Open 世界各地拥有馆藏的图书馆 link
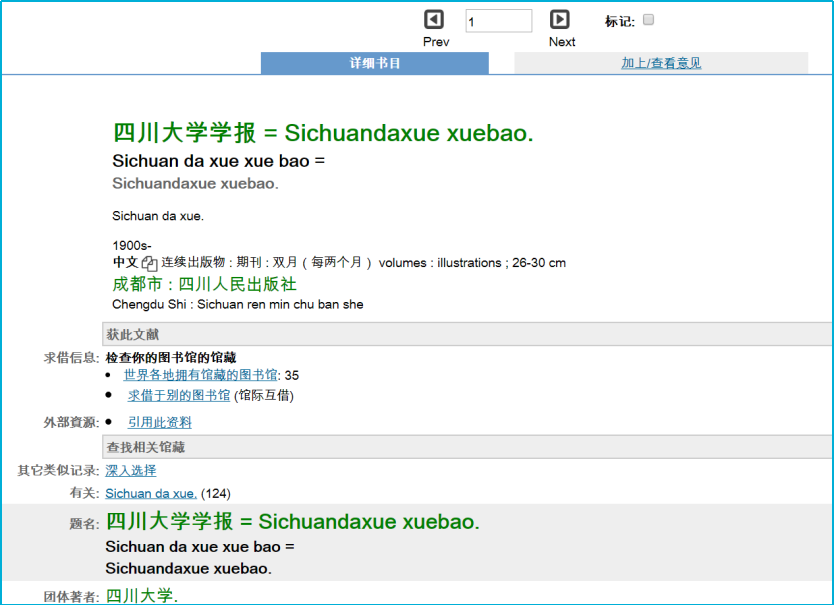The height and width of the screenshot is (605, 834). pyautogui.click(x=201, y=375)
